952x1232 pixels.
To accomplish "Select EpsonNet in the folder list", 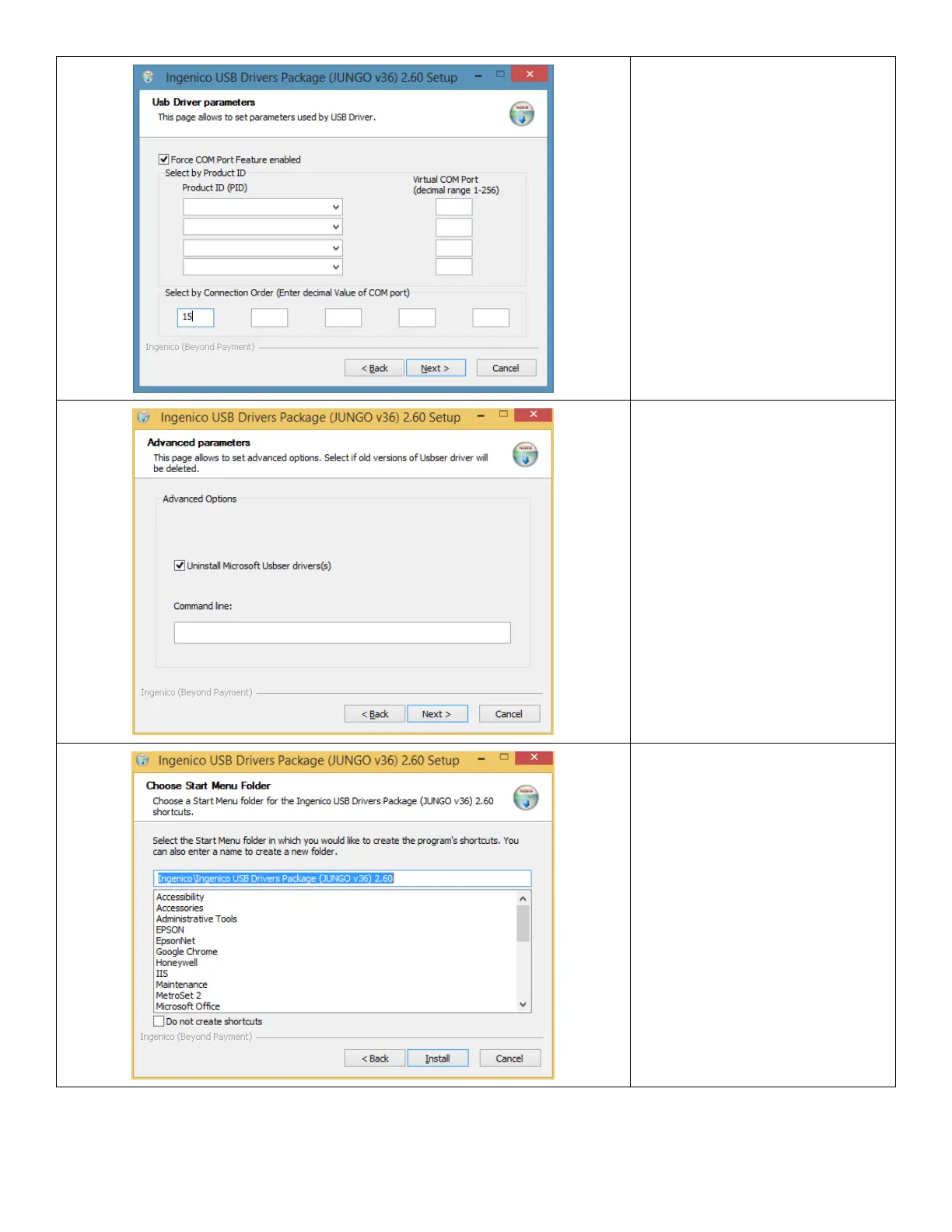I will (x=176, y=940).
